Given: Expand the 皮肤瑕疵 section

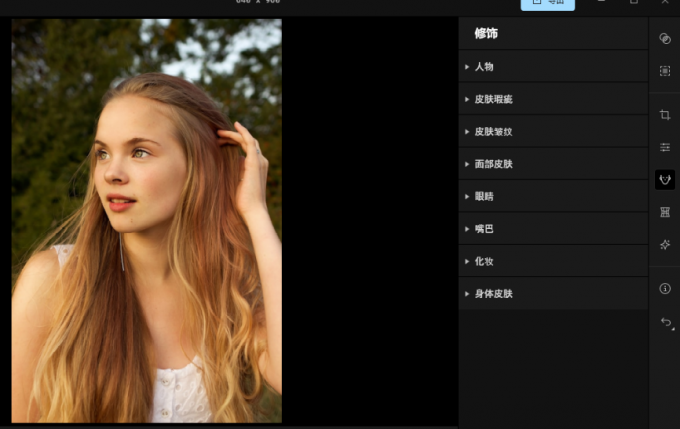Looking at the screenshot, I should click(x=553, y=99).
